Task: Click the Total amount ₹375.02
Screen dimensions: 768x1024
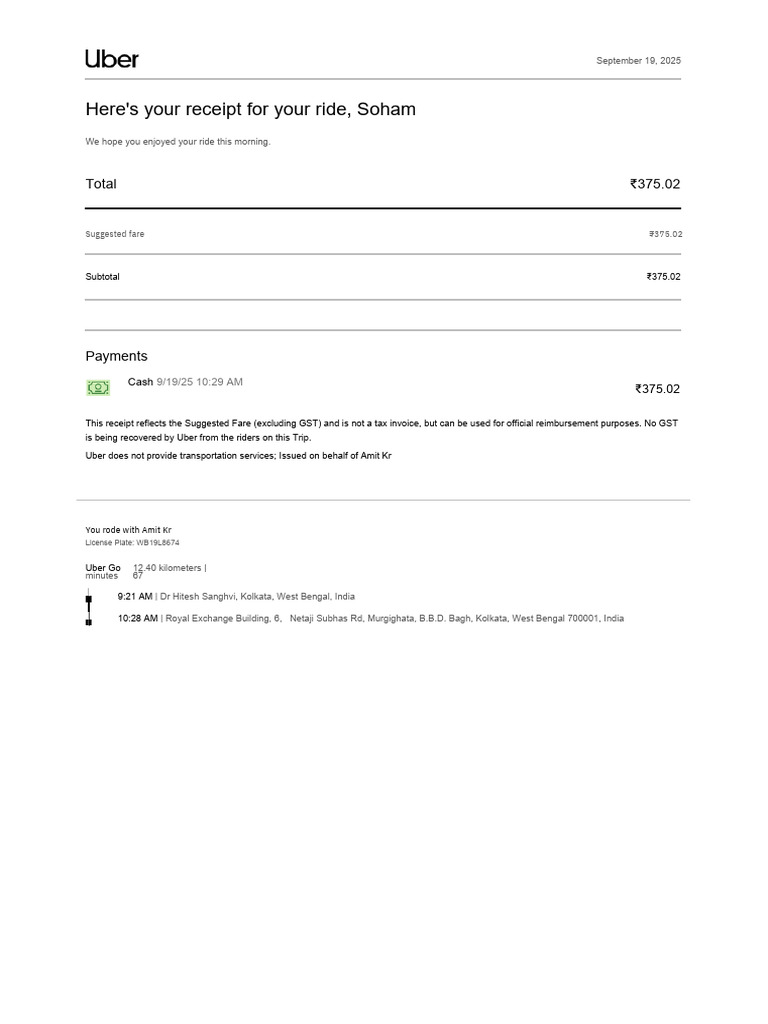Action: (655, 184)
